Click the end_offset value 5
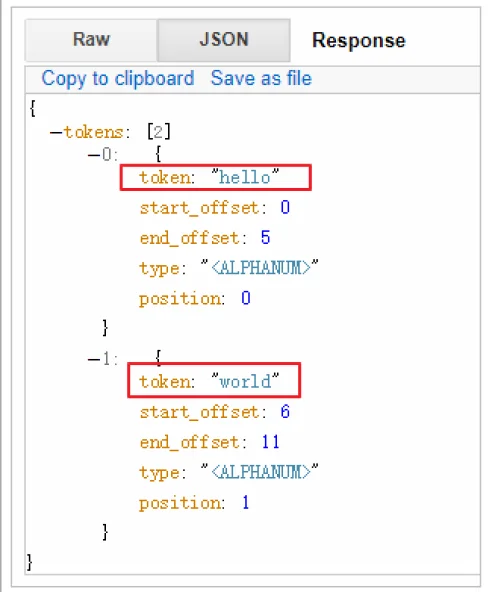Screen dimensions: 489x592 [x=265, y=238]
